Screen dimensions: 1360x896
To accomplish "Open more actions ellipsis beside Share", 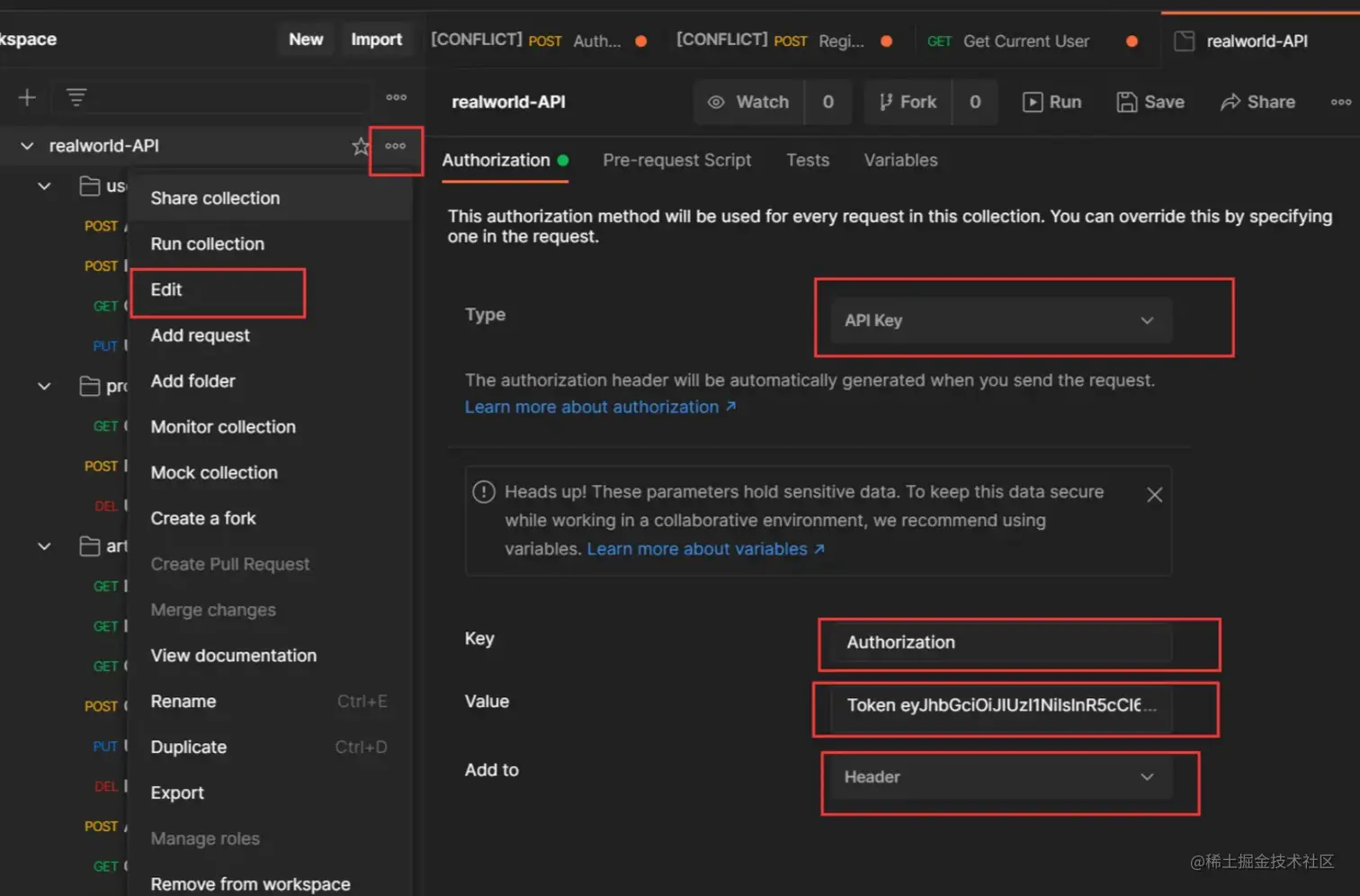I will click(x=1341, y=102).
